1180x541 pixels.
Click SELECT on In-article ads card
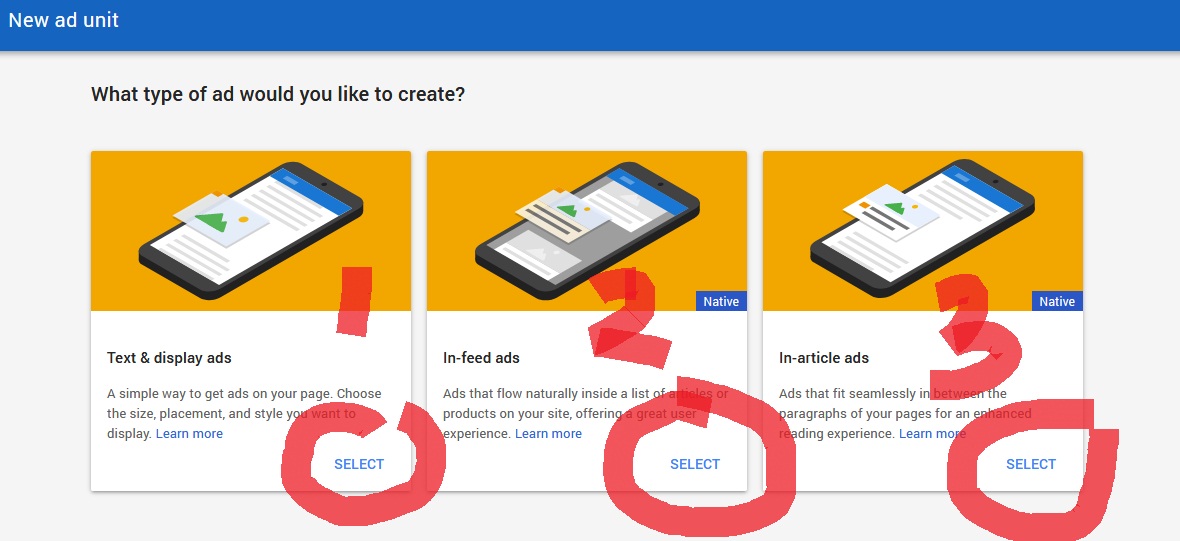coord(1031,464)
